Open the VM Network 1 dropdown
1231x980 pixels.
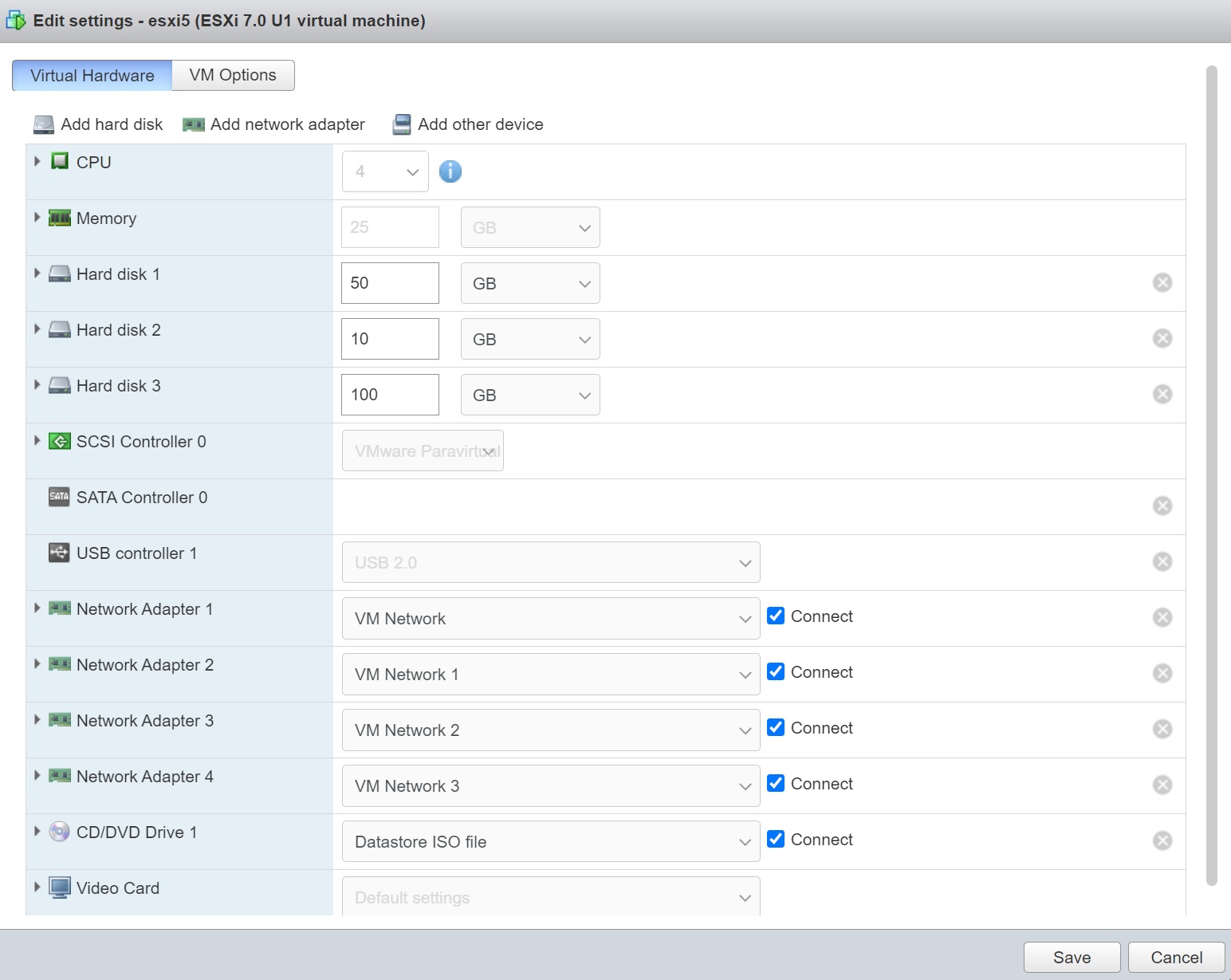pos(550,675)
